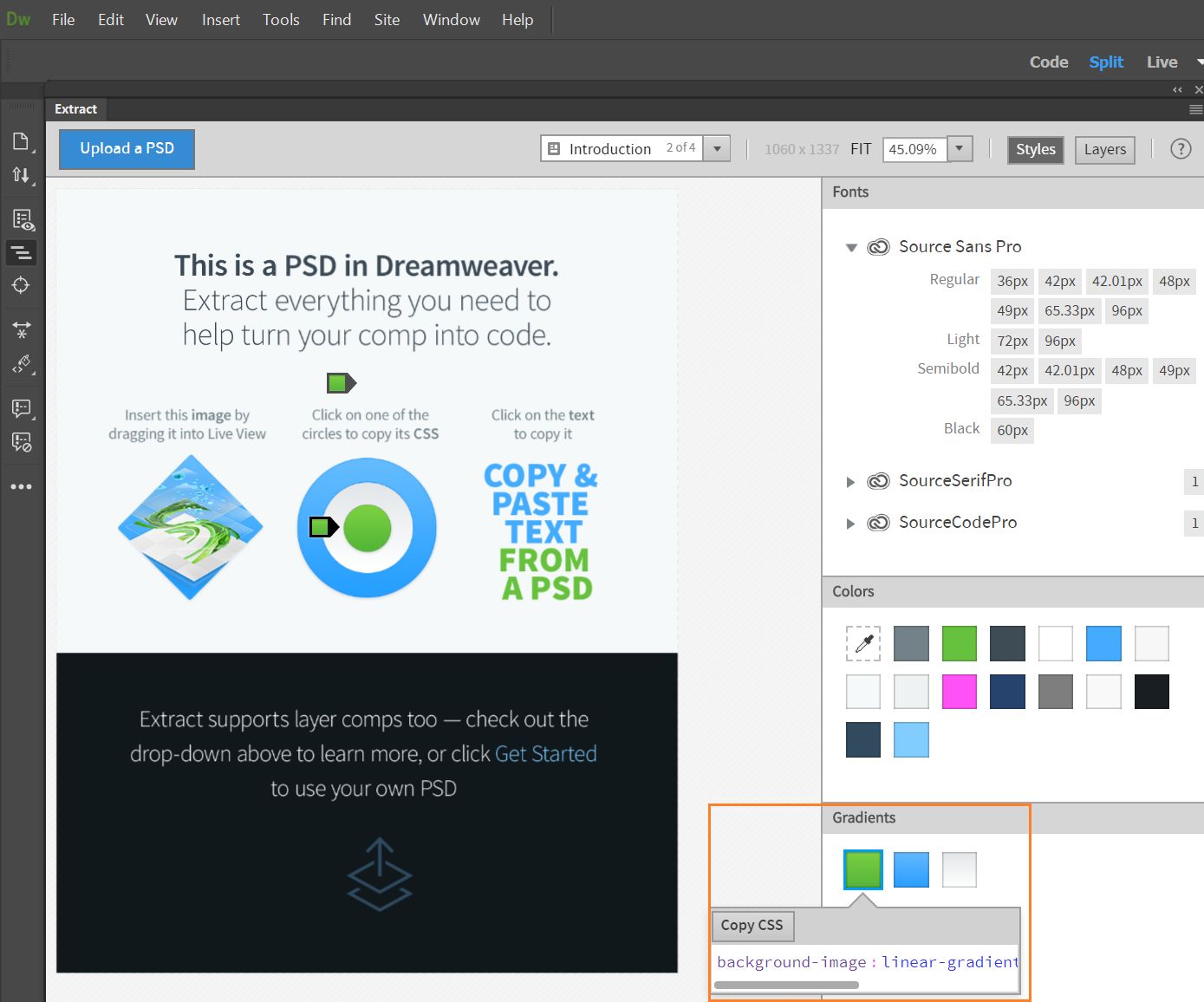
Task: Open the Live view mode dropdown arrow
Action: click(1199, 62)
